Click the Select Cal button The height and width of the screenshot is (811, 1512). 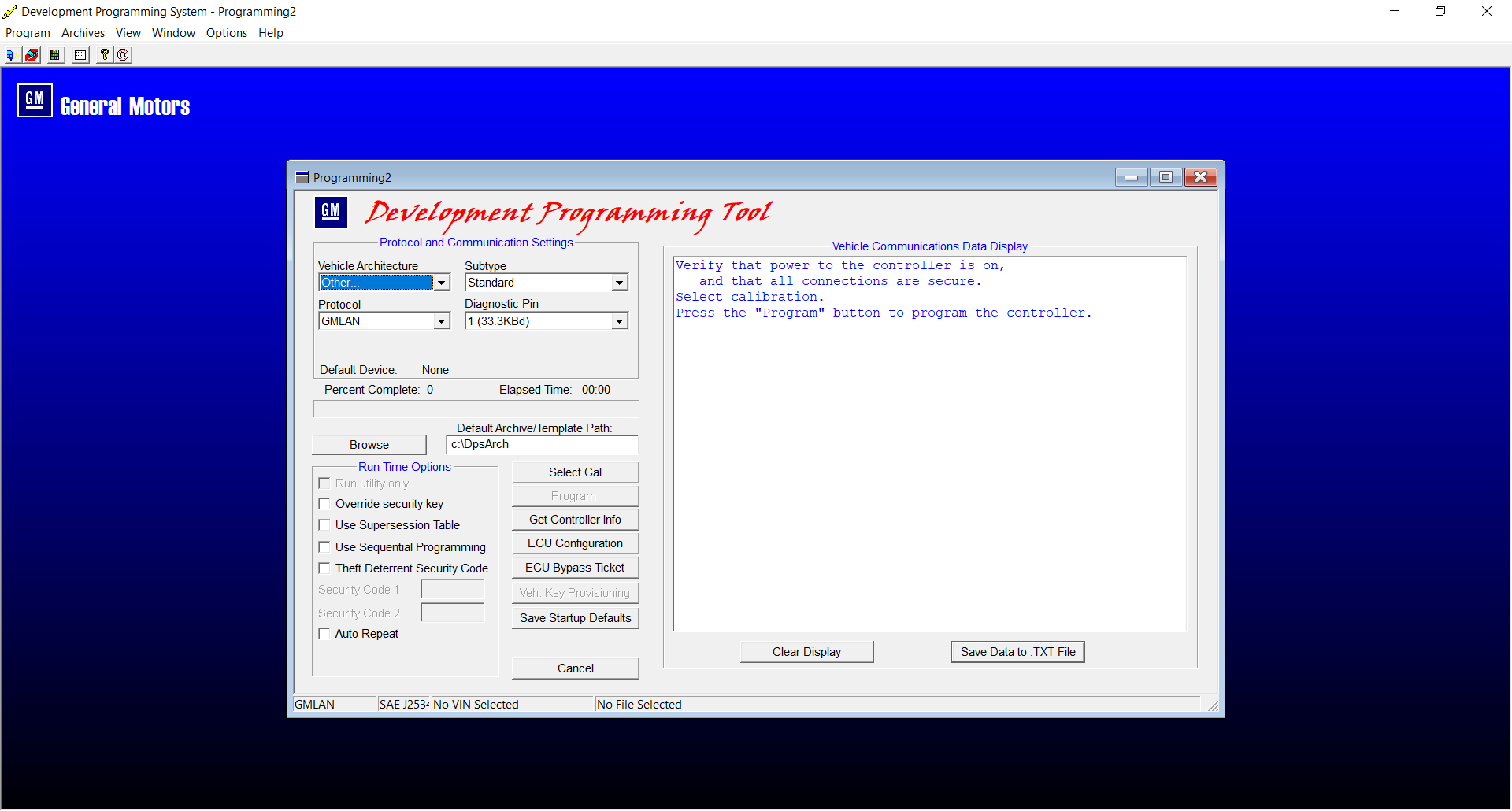tap(575, 472)
